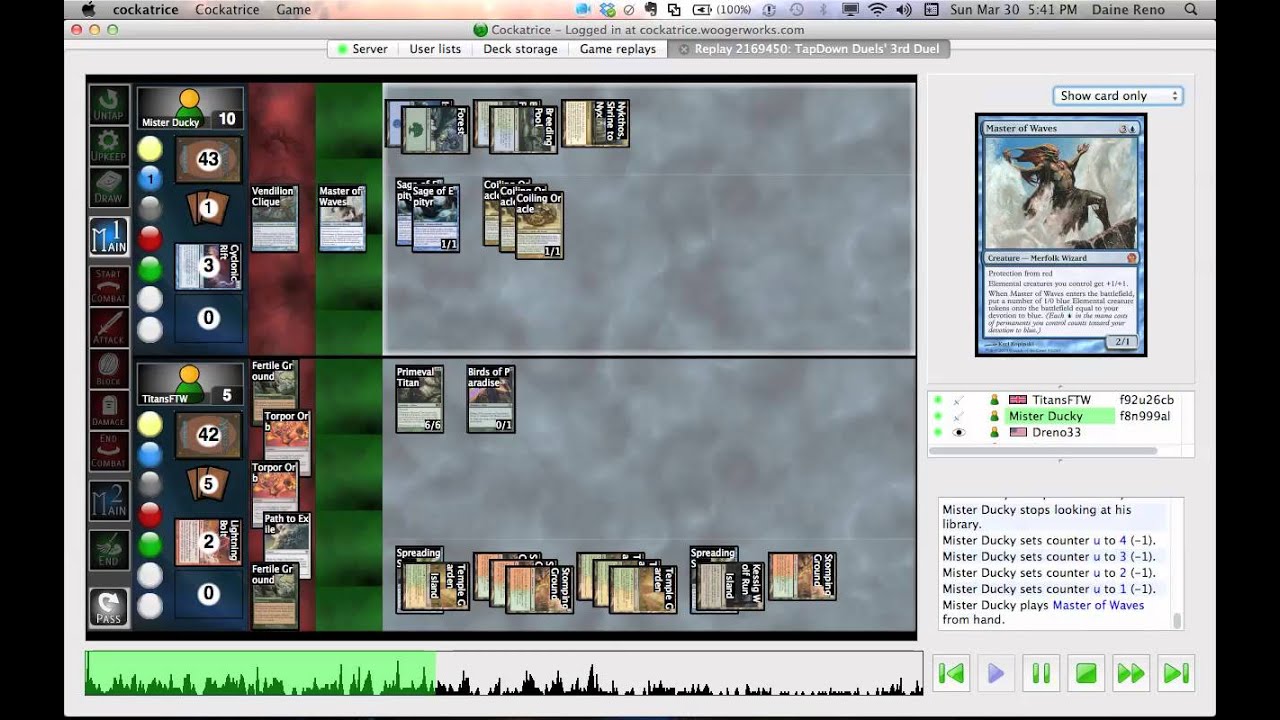Click the Path to Exile card in hand
1280x720 pixels.
click(x=287, y=545)
